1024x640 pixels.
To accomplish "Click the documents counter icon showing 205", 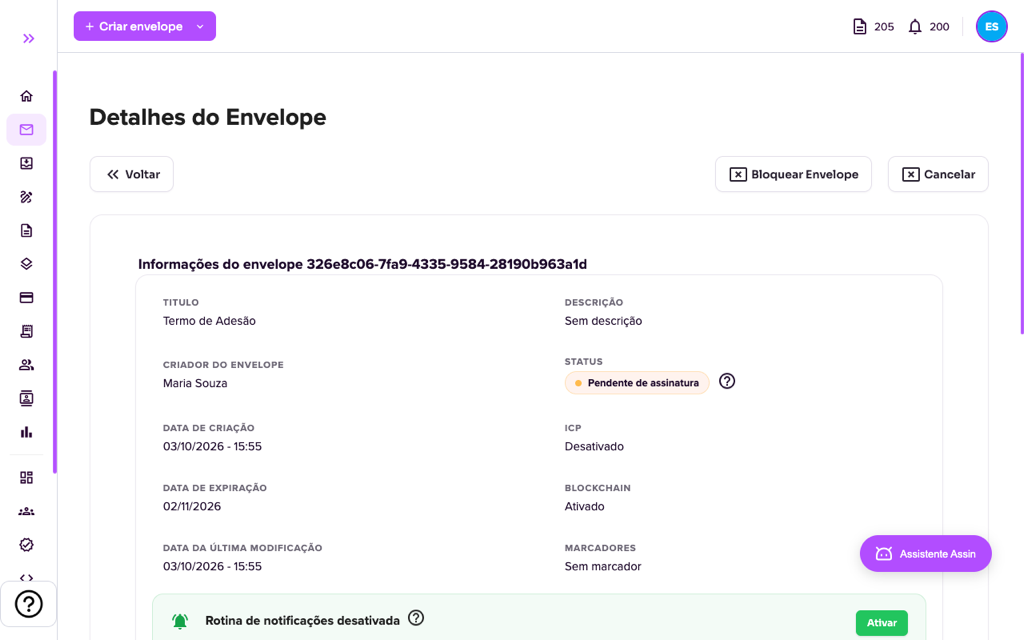I will 859,27.
